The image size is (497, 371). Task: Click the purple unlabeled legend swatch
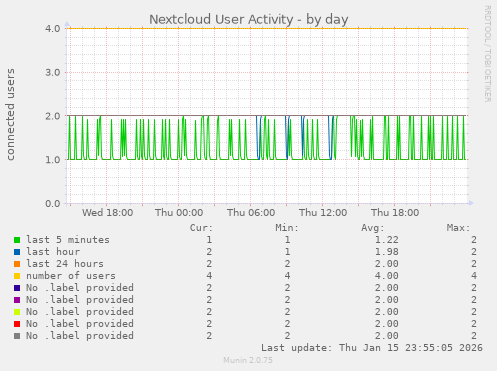(x=17, y=300)
